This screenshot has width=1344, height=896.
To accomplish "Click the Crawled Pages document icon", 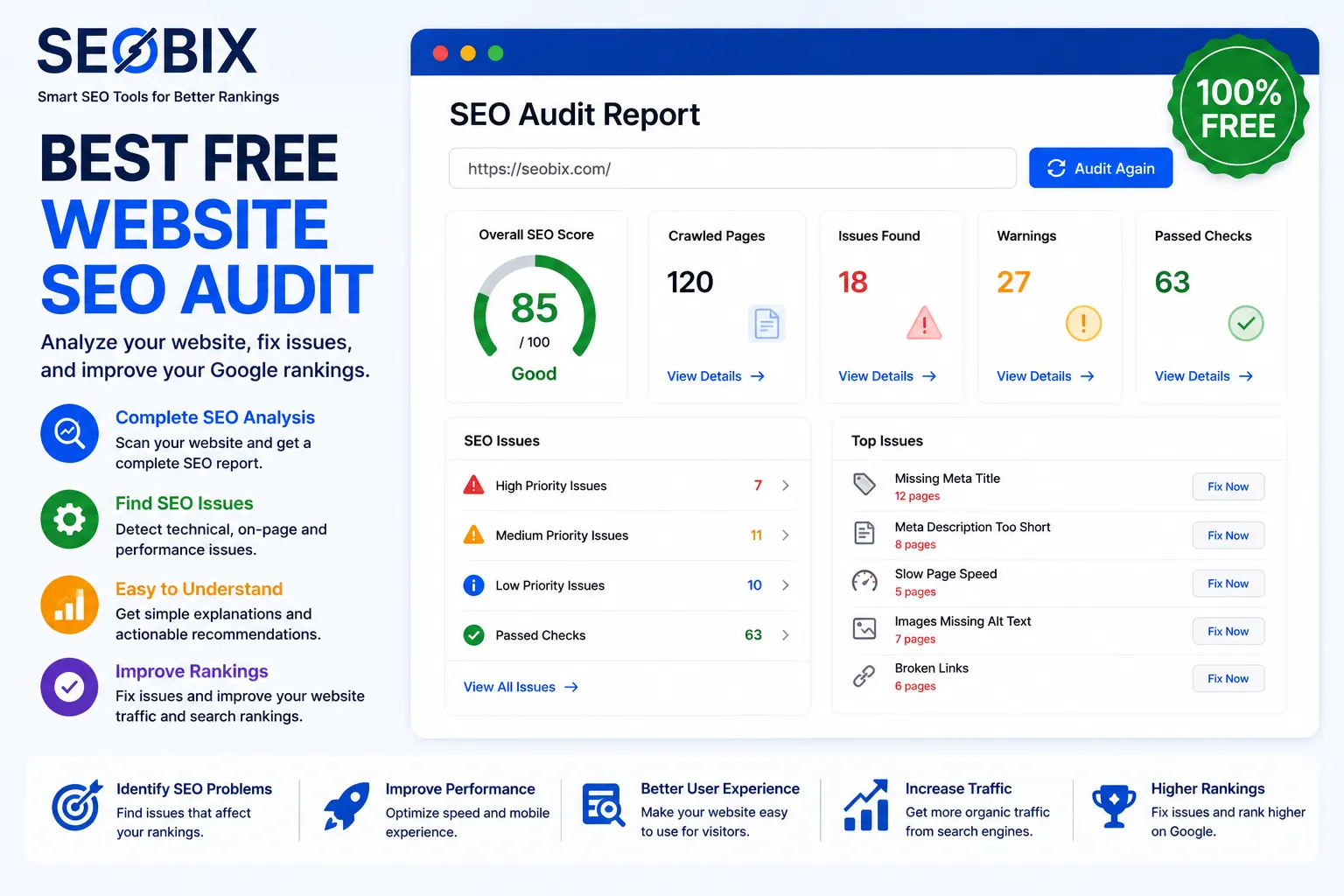I will pyautogui.click(x=766, y=324).
